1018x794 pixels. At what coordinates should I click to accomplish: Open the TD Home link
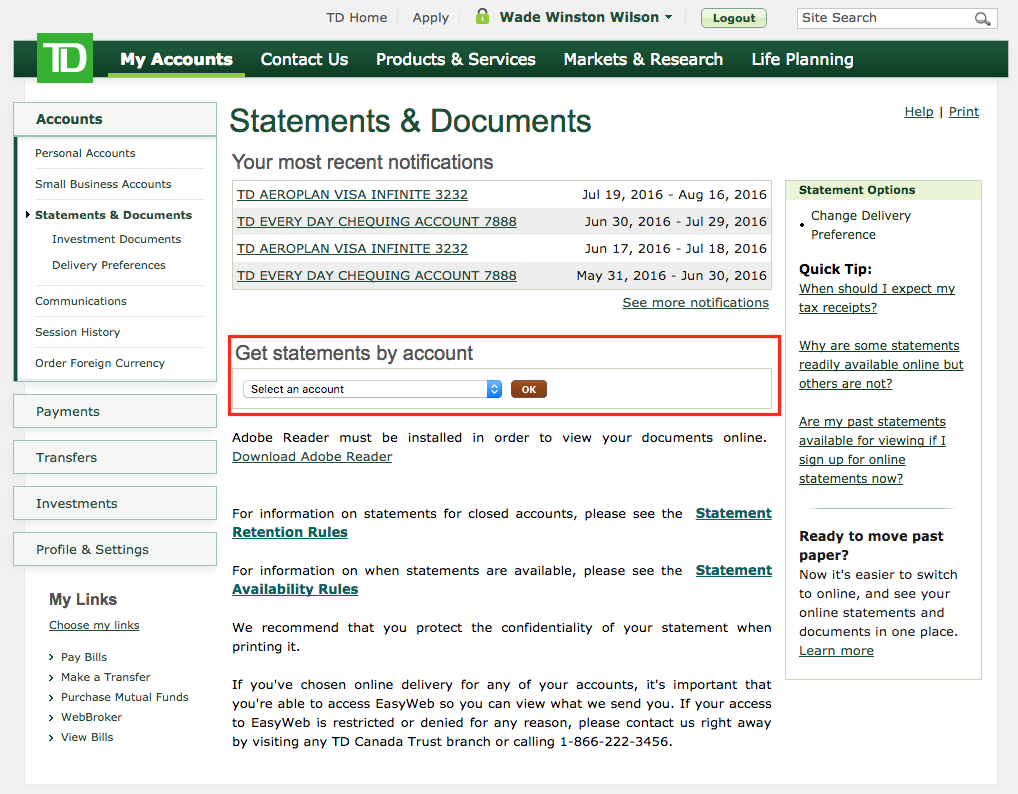pyautogui.click(x=356, y=18)
